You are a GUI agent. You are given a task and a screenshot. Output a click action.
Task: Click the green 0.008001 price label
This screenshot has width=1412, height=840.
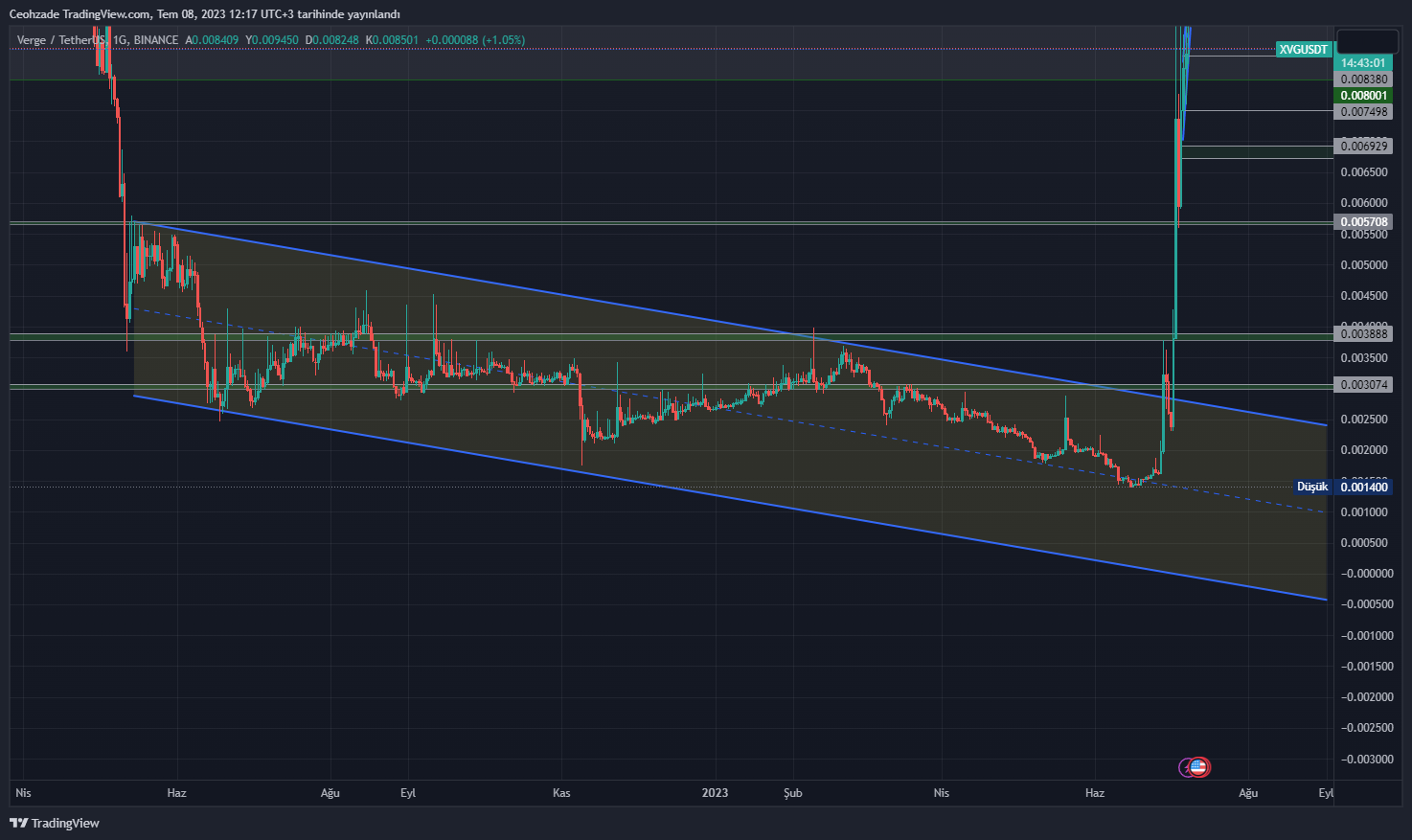click(x=1363, y=95)
